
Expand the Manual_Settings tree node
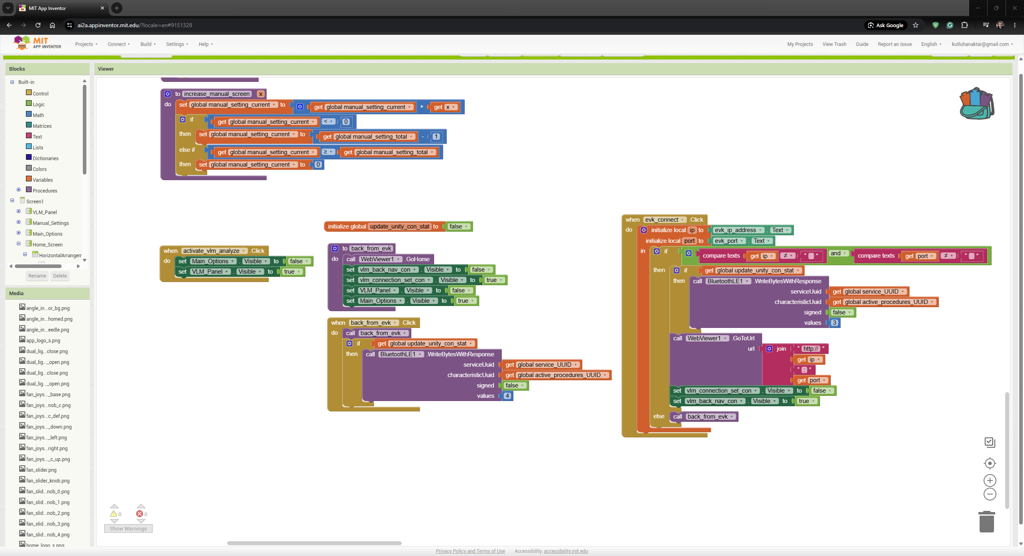click(x=19, y=222)
